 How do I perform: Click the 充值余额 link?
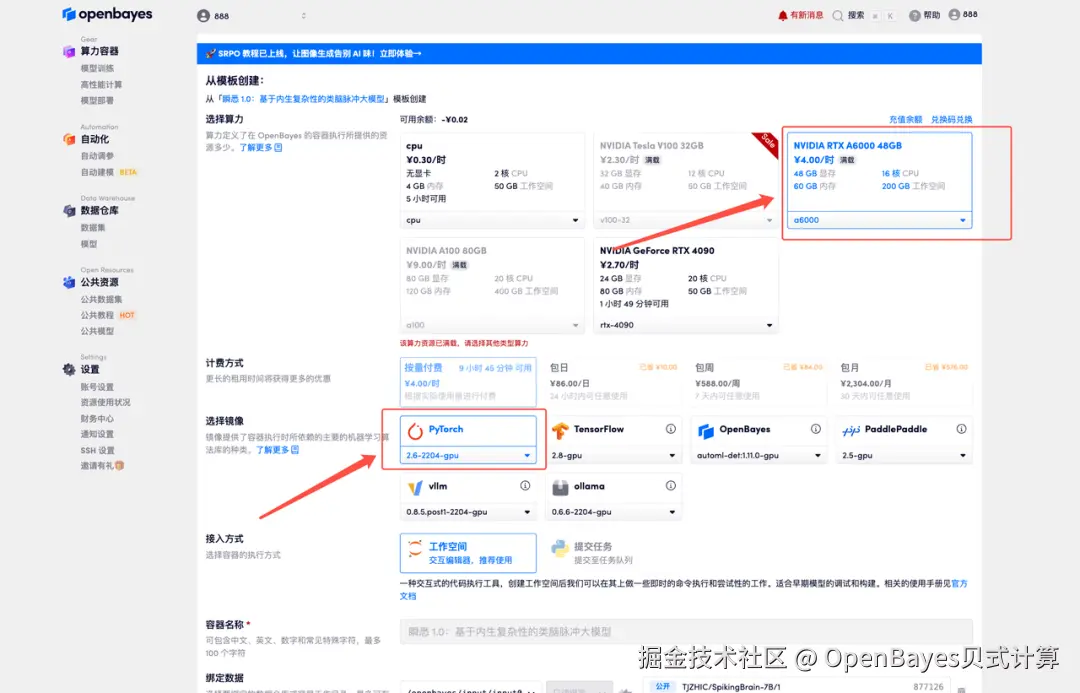[905, 119]
